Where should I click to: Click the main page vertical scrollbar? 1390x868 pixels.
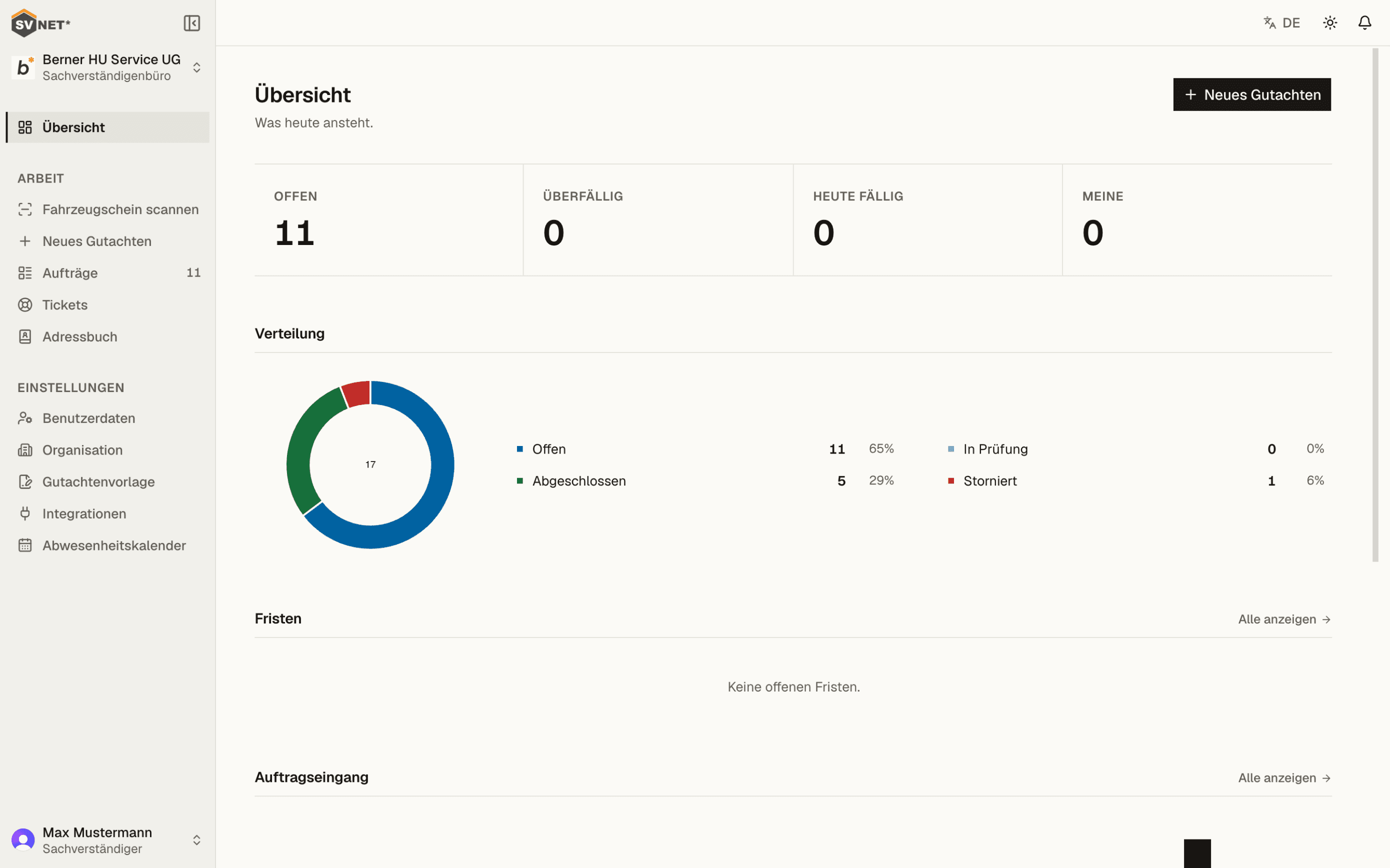[x=1375, y=305]
